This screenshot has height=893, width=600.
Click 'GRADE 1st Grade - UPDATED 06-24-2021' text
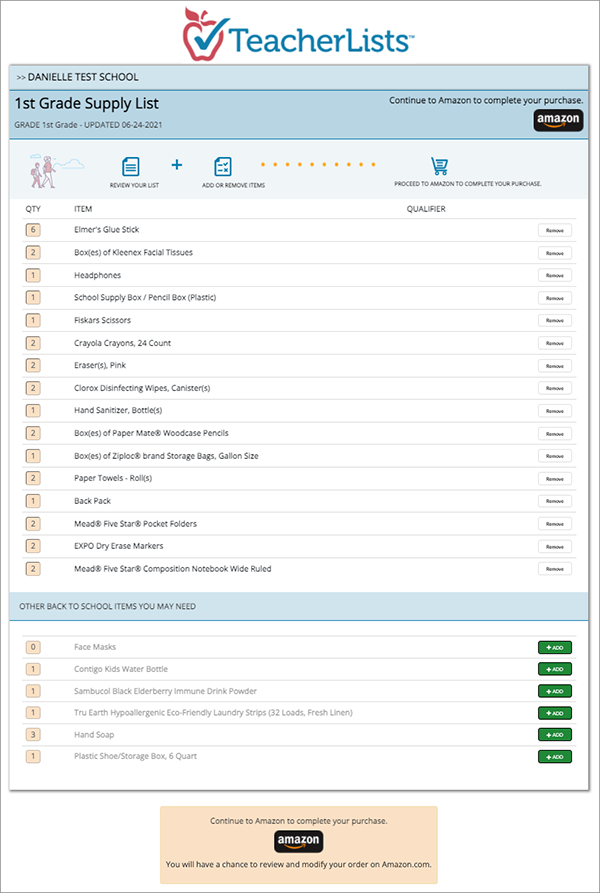pos(88,125)
